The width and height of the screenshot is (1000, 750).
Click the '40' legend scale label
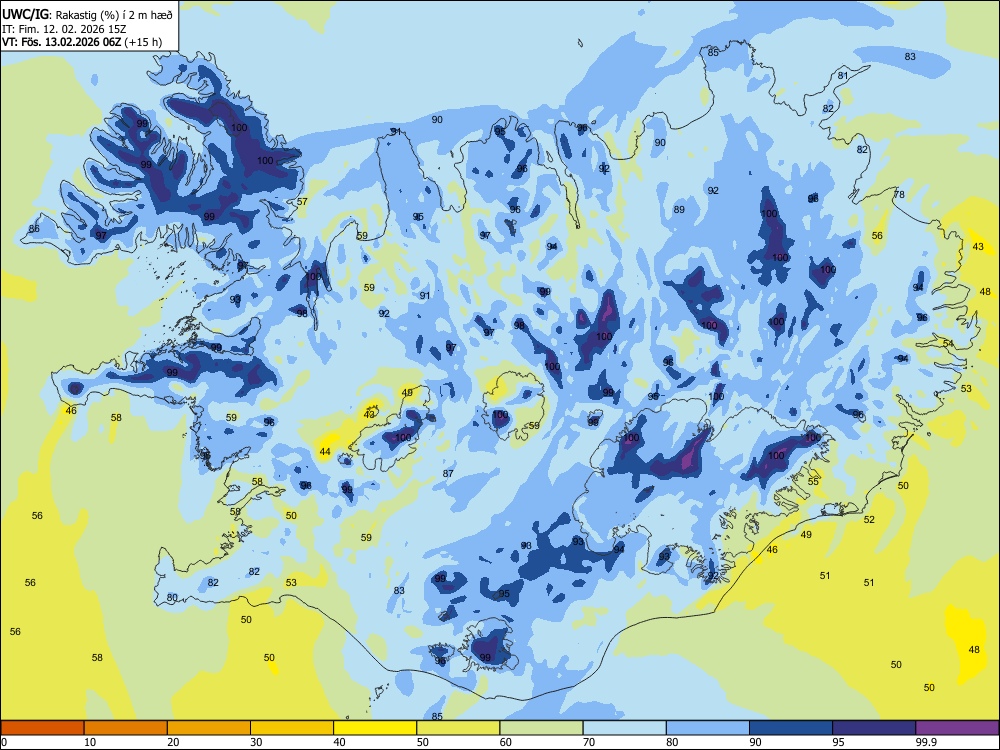pos(339,742)
